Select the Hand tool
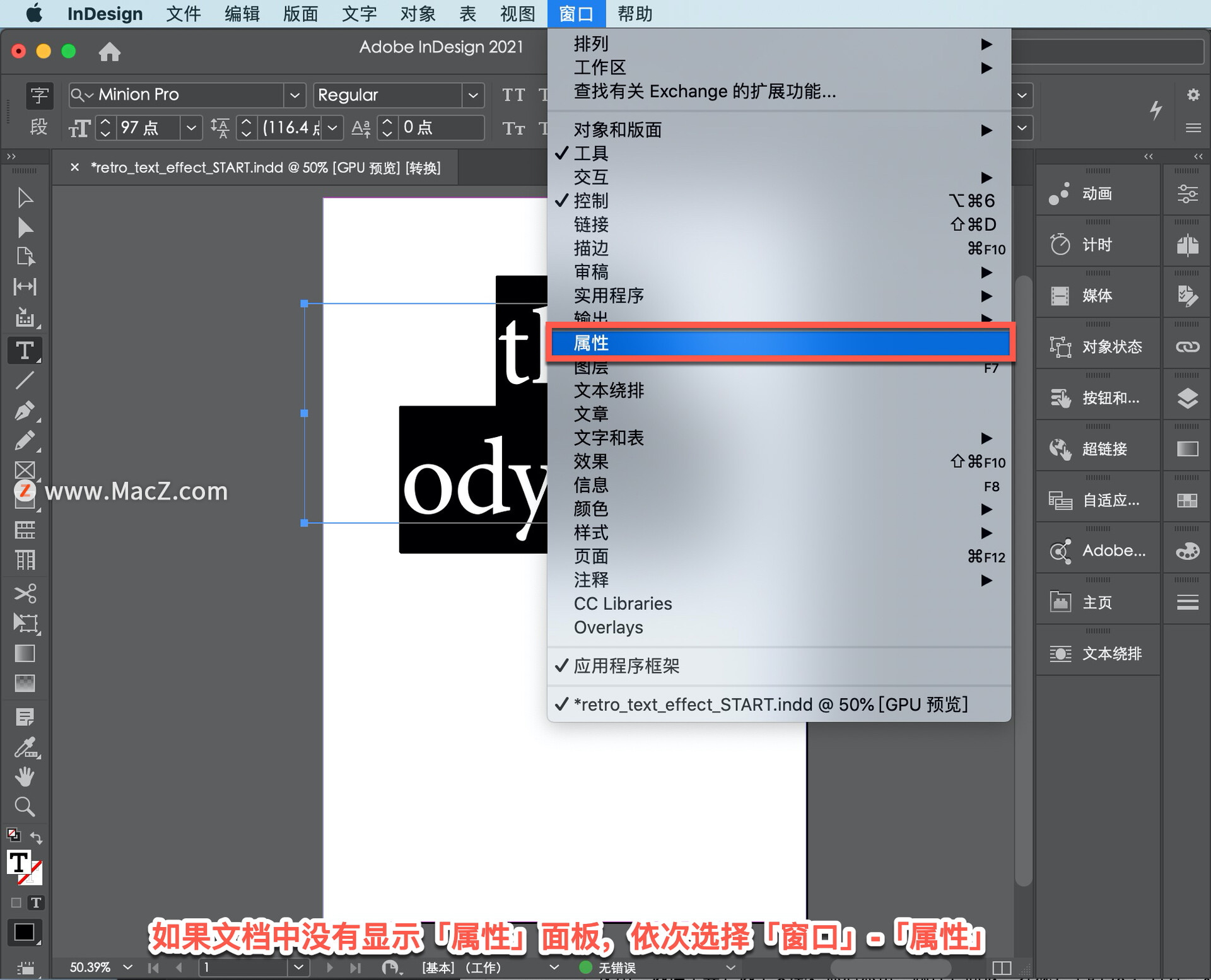The image size is (1211, 980). coord(25,777)
